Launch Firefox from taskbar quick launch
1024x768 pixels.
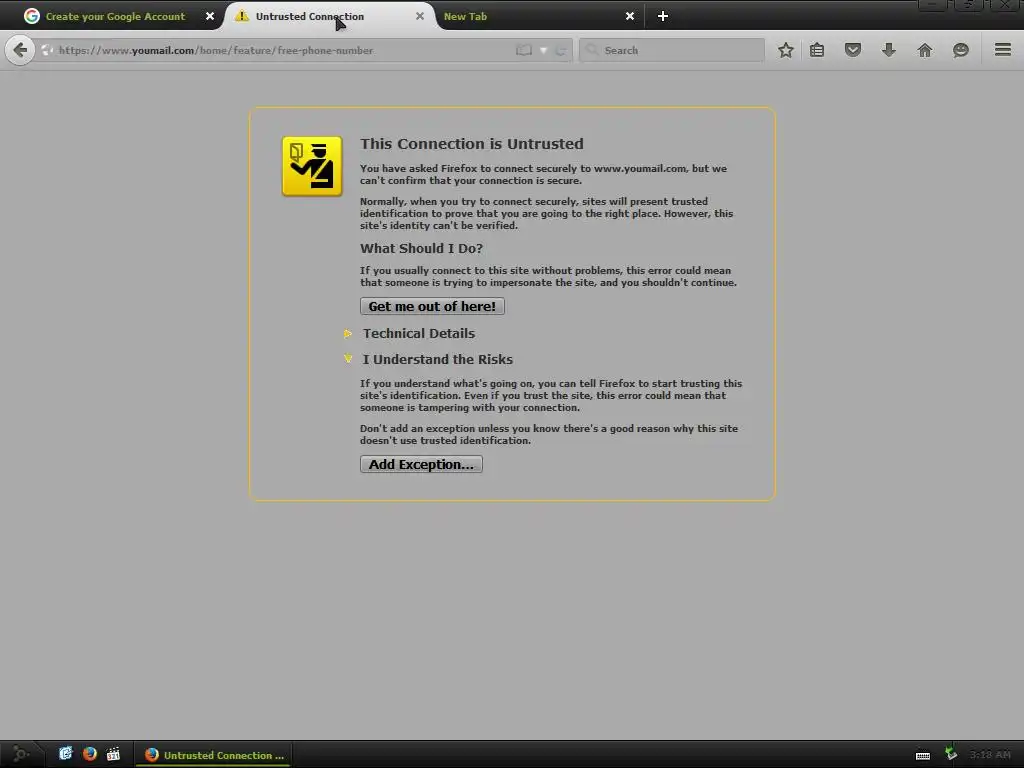point(89,754)
